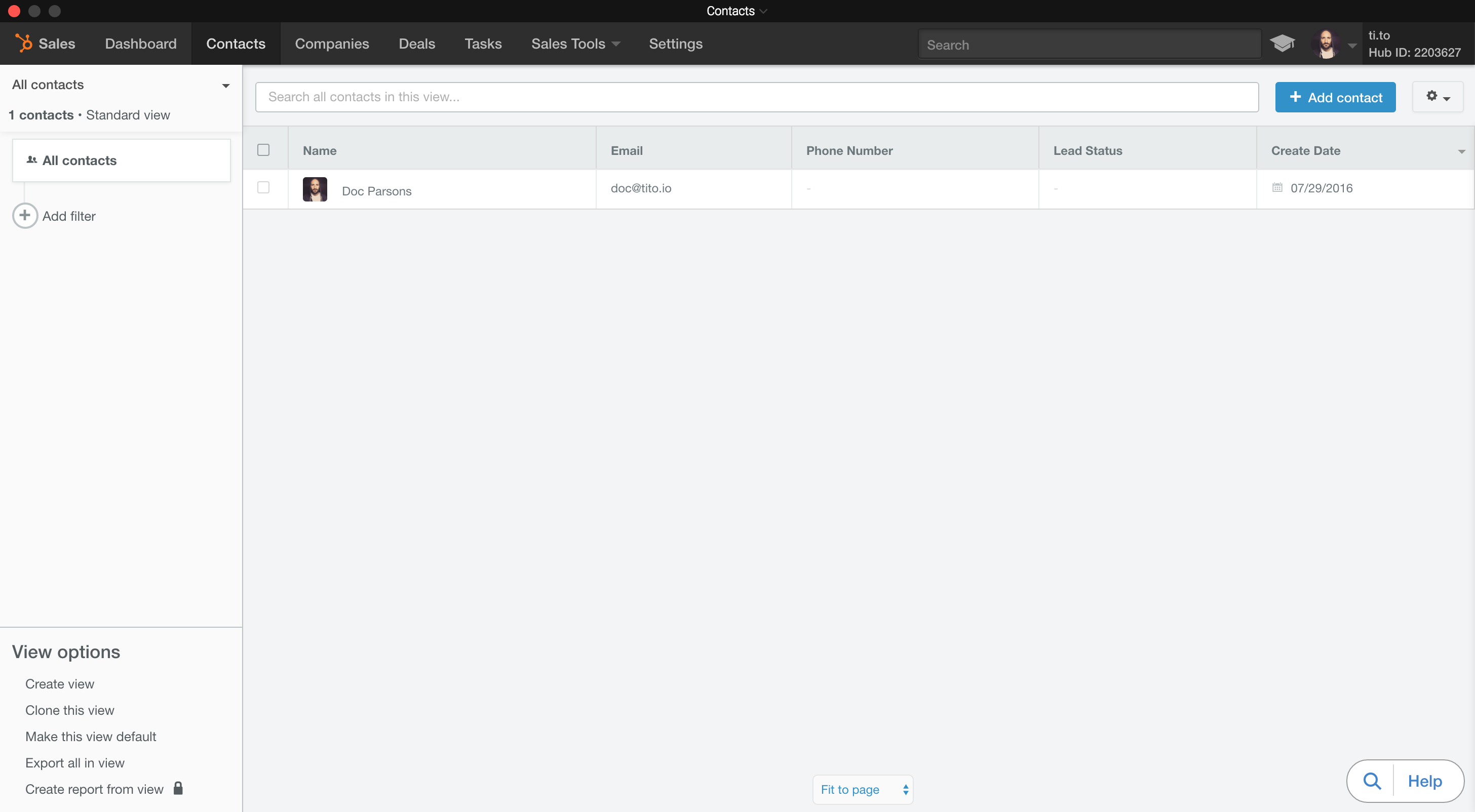Click the Sales home label
The width and height of the screenshot is (1475, 812).
[57, 44]
